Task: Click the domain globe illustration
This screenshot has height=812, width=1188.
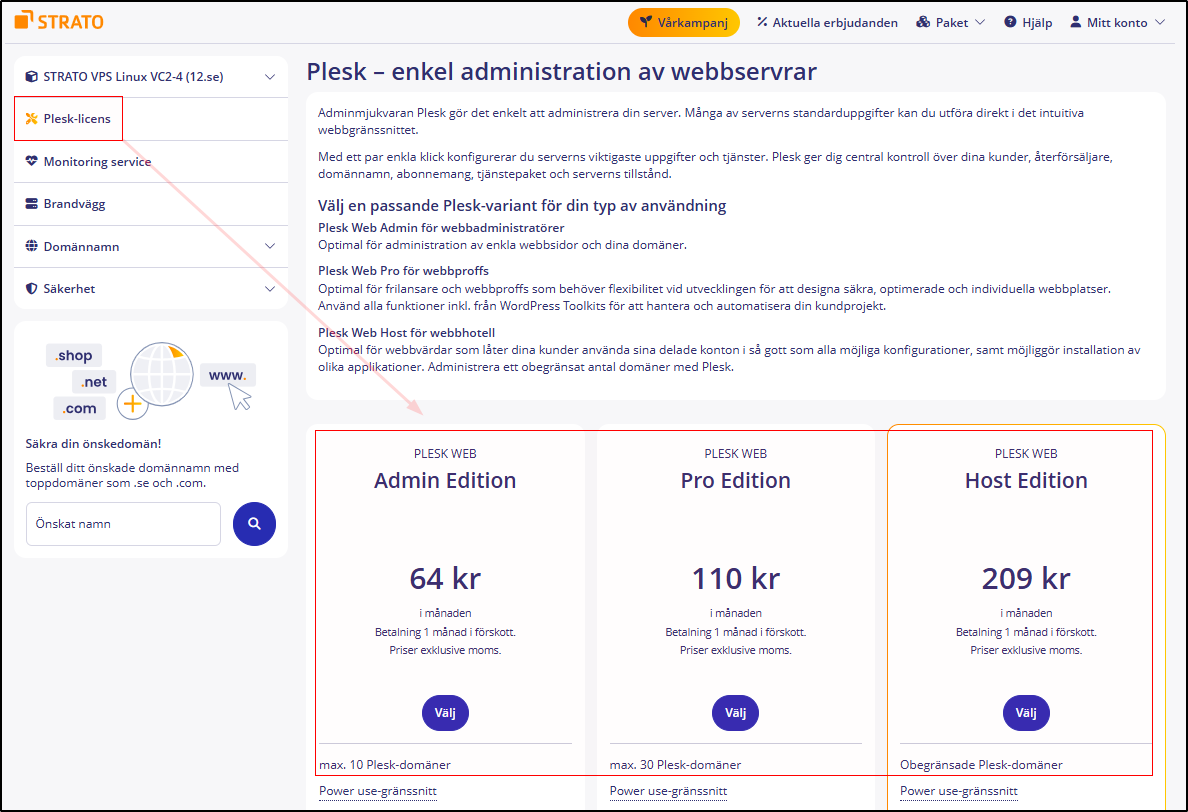Action: (161, 375)
